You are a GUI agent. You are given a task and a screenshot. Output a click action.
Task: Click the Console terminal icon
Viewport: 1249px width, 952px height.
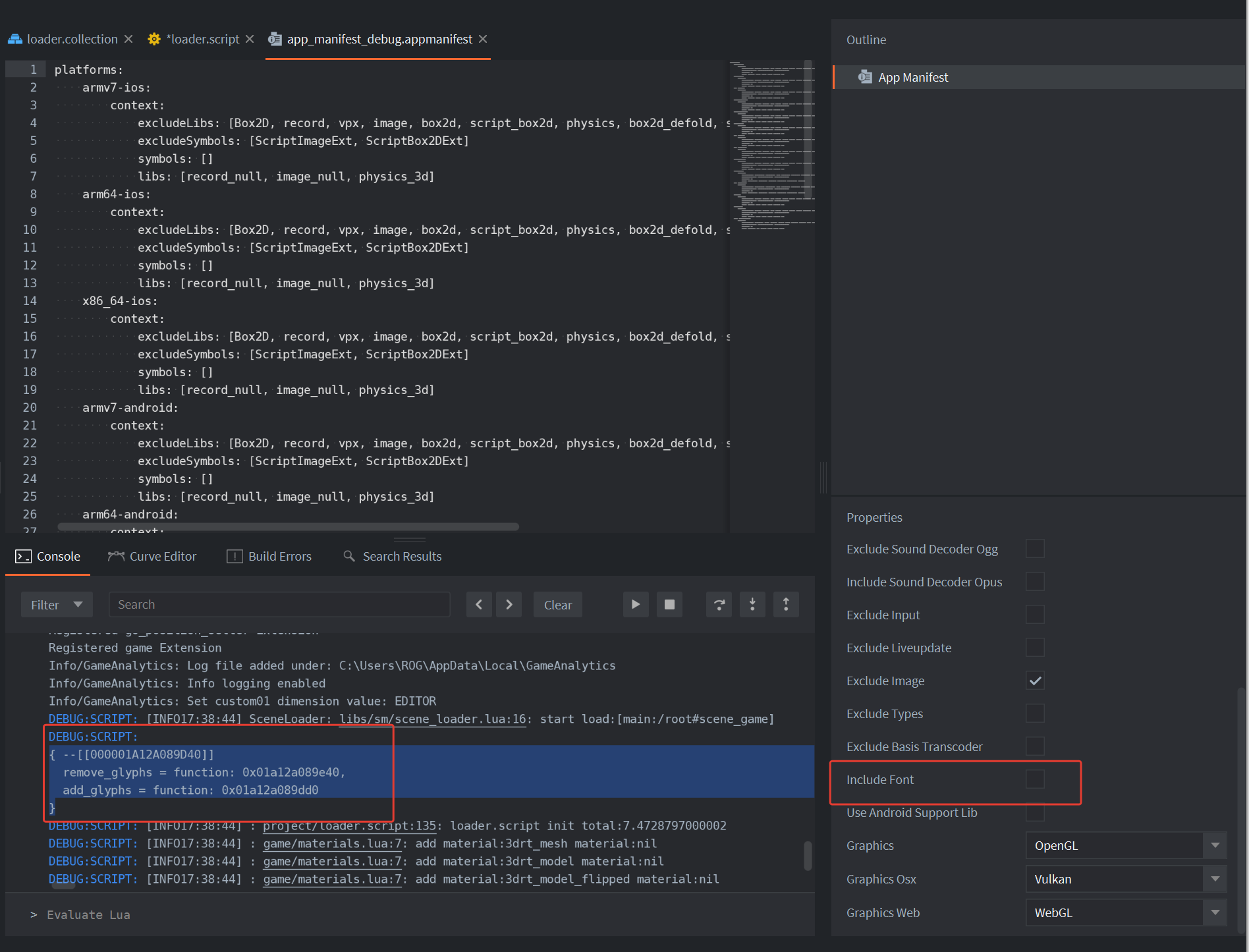[x=23, y=556]
